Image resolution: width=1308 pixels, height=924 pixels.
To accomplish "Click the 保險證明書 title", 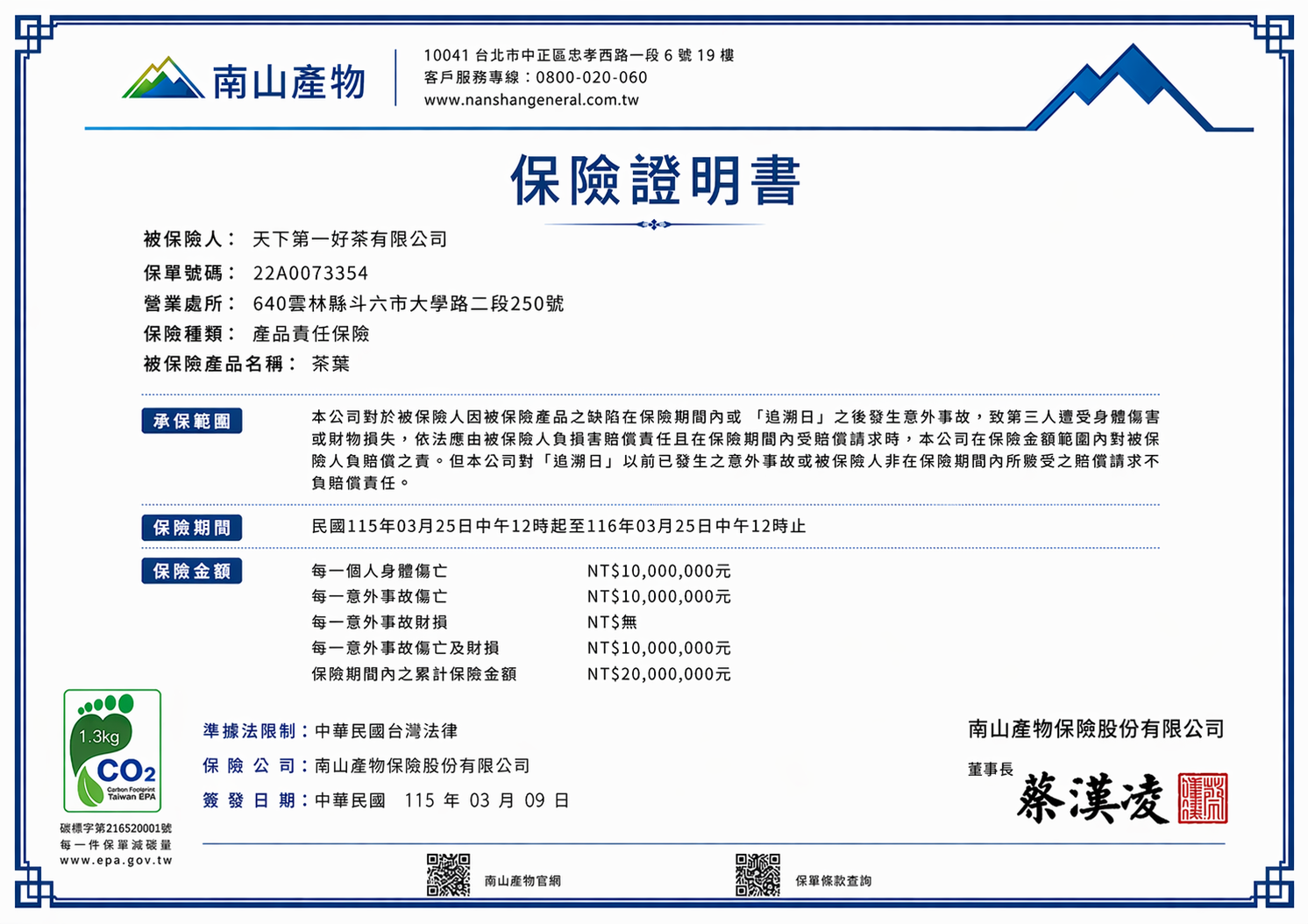I will (x=655, y=181).
